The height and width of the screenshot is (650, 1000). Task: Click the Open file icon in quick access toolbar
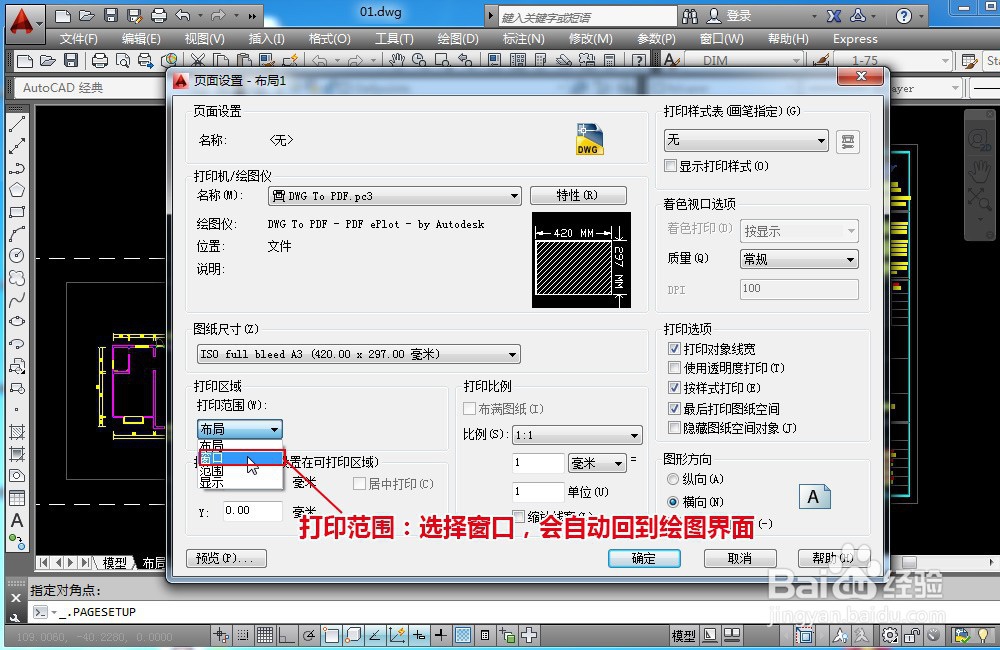coord(87,15)
